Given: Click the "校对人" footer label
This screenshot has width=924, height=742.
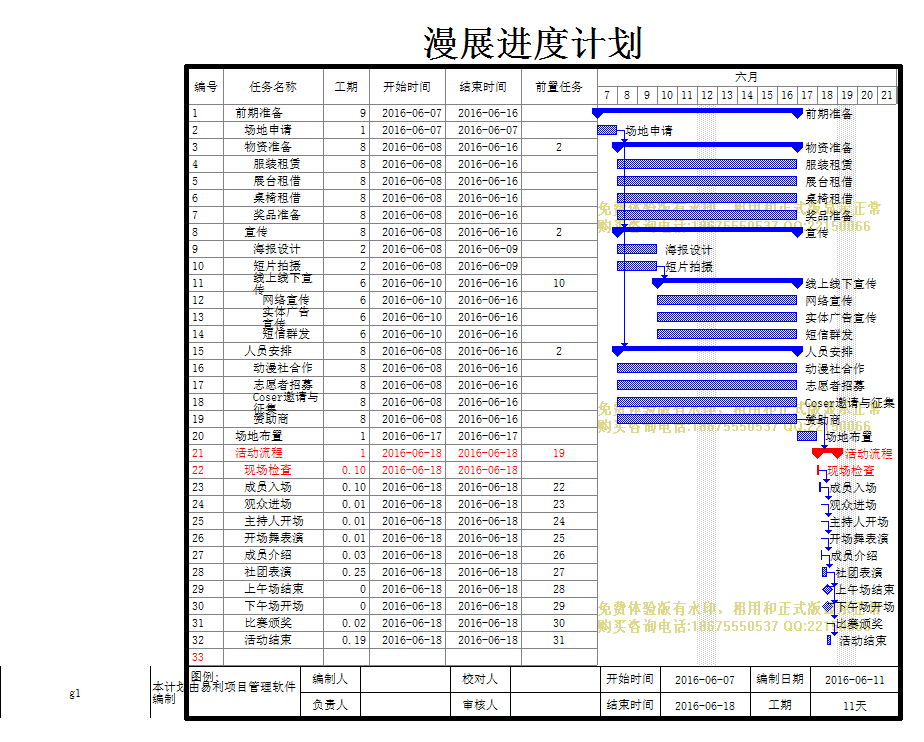Looking at the screenshot, I should click(480, 679).
